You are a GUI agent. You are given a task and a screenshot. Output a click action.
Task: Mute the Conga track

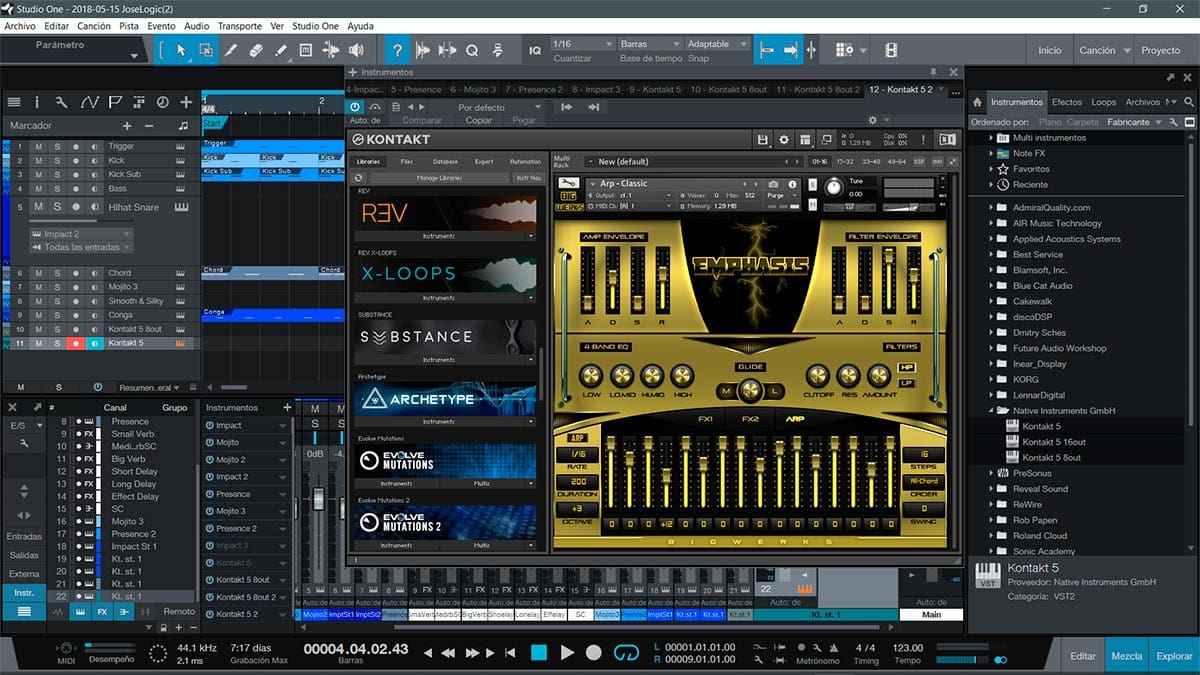coord(38,315)
